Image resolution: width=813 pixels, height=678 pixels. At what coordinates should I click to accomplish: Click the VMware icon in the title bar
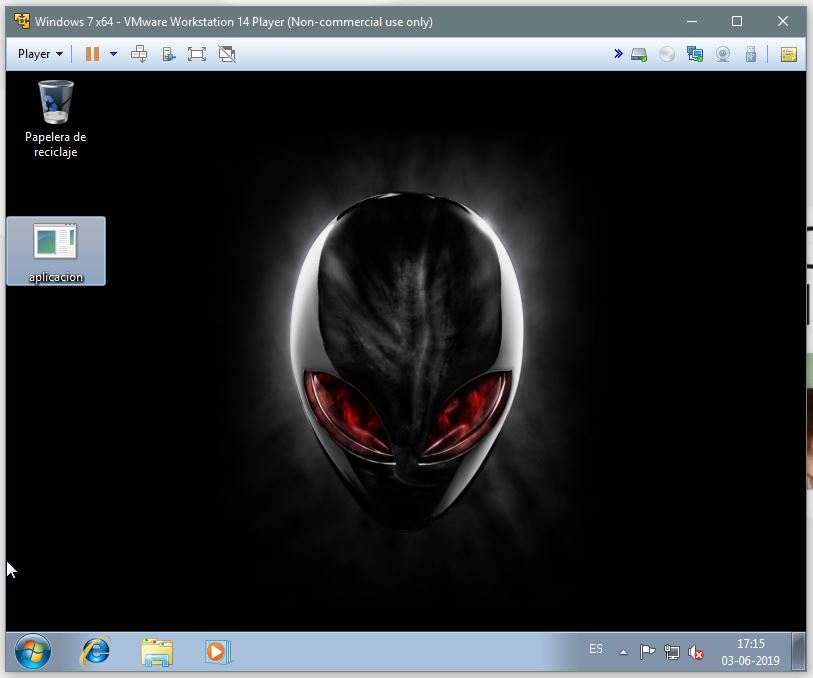[x=22, y=21]
